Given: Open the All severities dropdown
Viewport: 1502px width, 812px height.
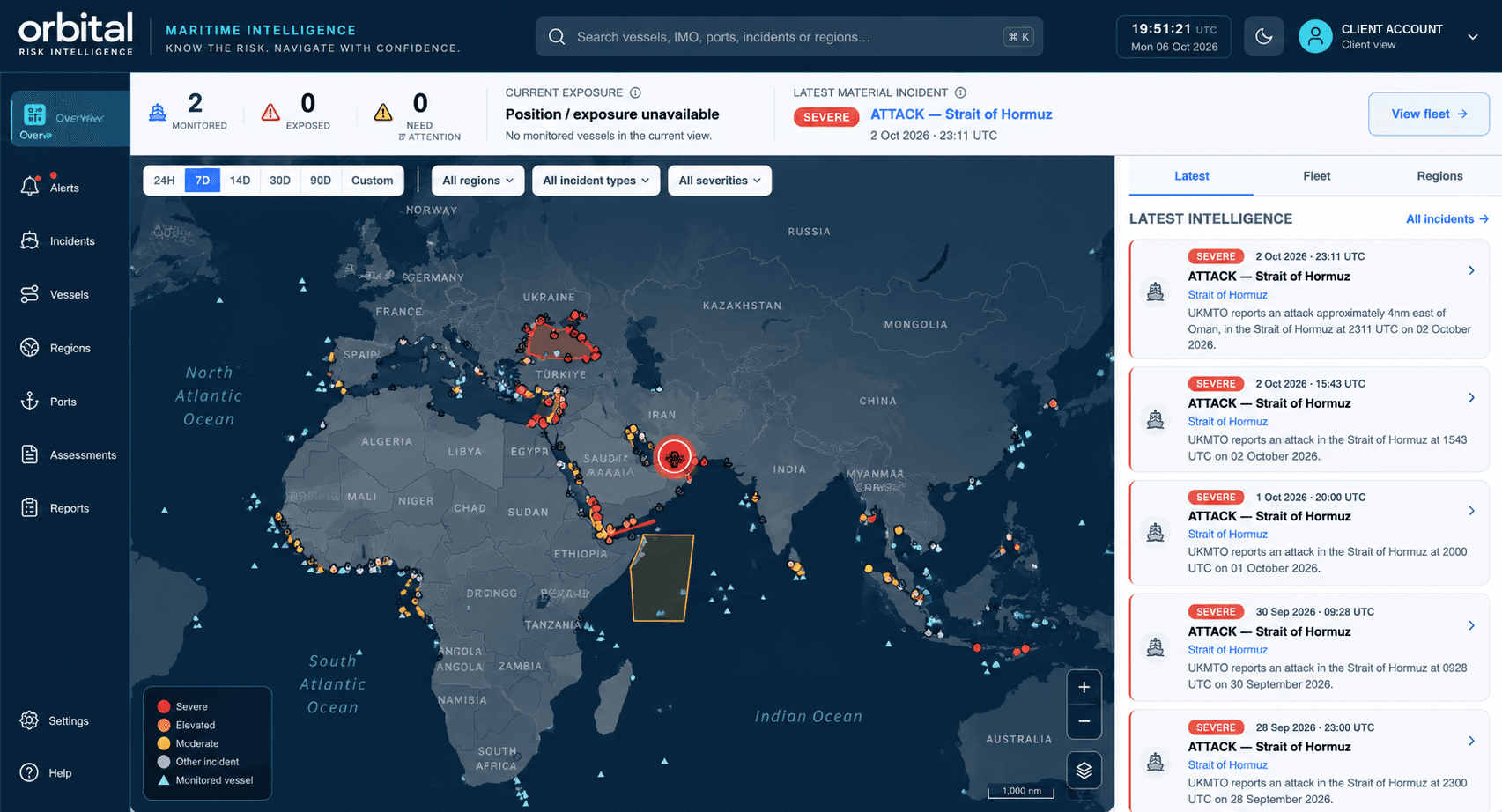Looking at the screenshot, I should [x=720, y=181].
